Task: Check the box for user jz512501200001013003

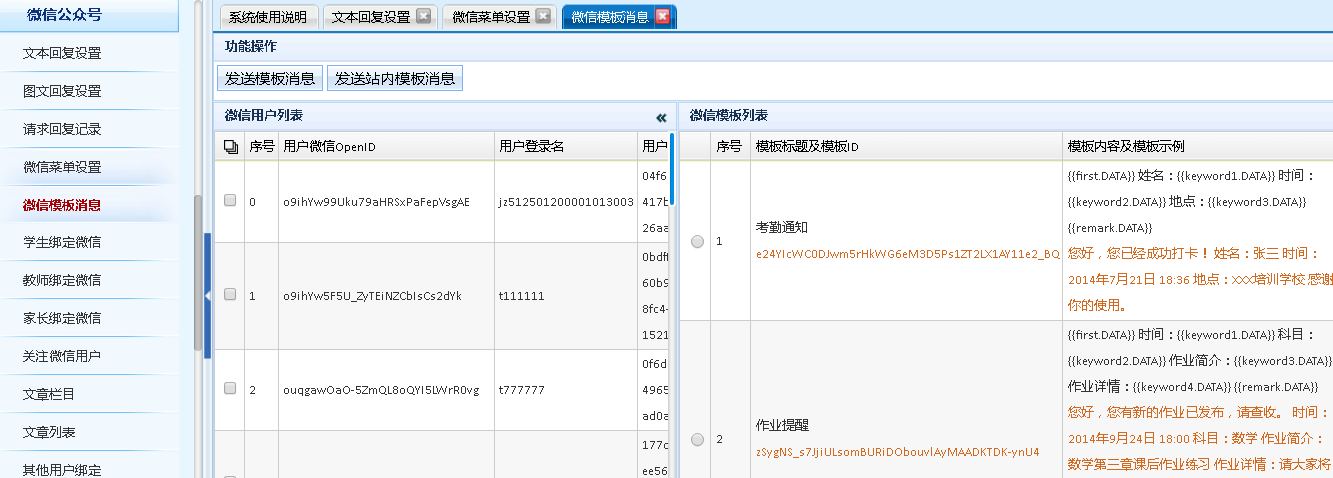Action: click(230, 201)
